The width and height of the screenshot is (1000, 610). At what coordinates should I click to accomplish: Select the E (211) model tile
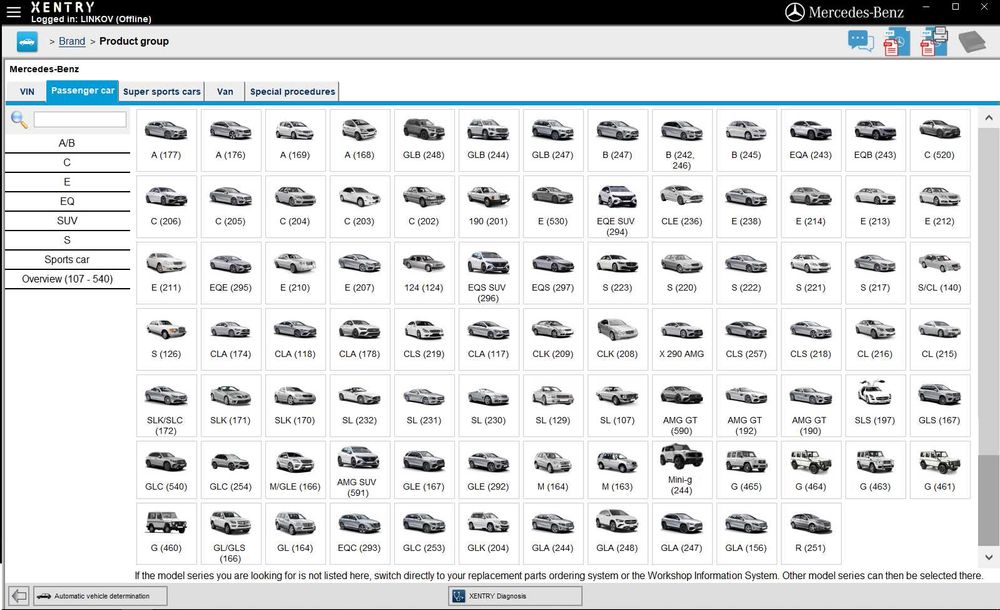166,273
